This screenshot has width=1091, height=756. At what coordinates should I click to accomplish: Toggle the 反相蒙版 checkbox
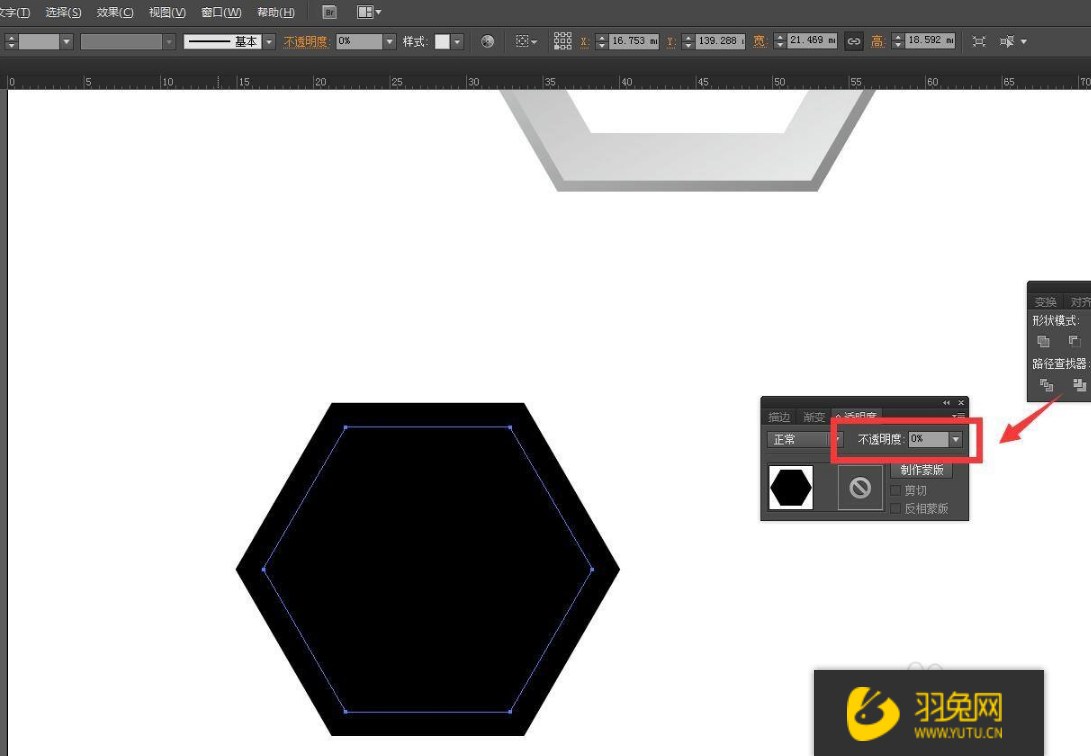(x=896, y=508)
